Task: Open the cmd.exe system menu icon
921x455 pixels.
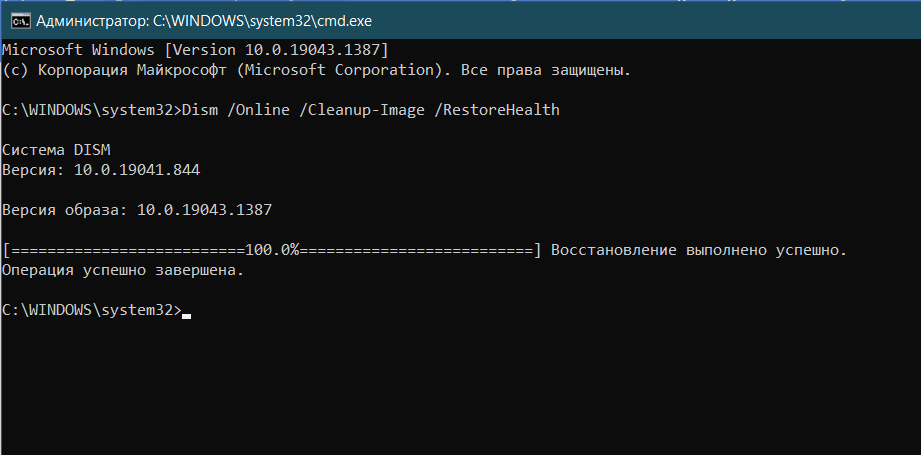Action: pos(21,22)
